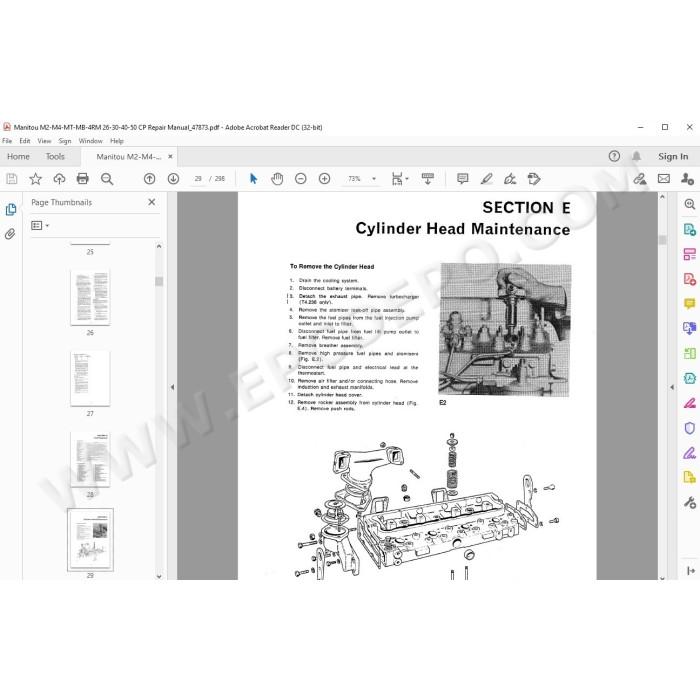
Task: Select the Highlight text pen
Action: pos(487,179)
